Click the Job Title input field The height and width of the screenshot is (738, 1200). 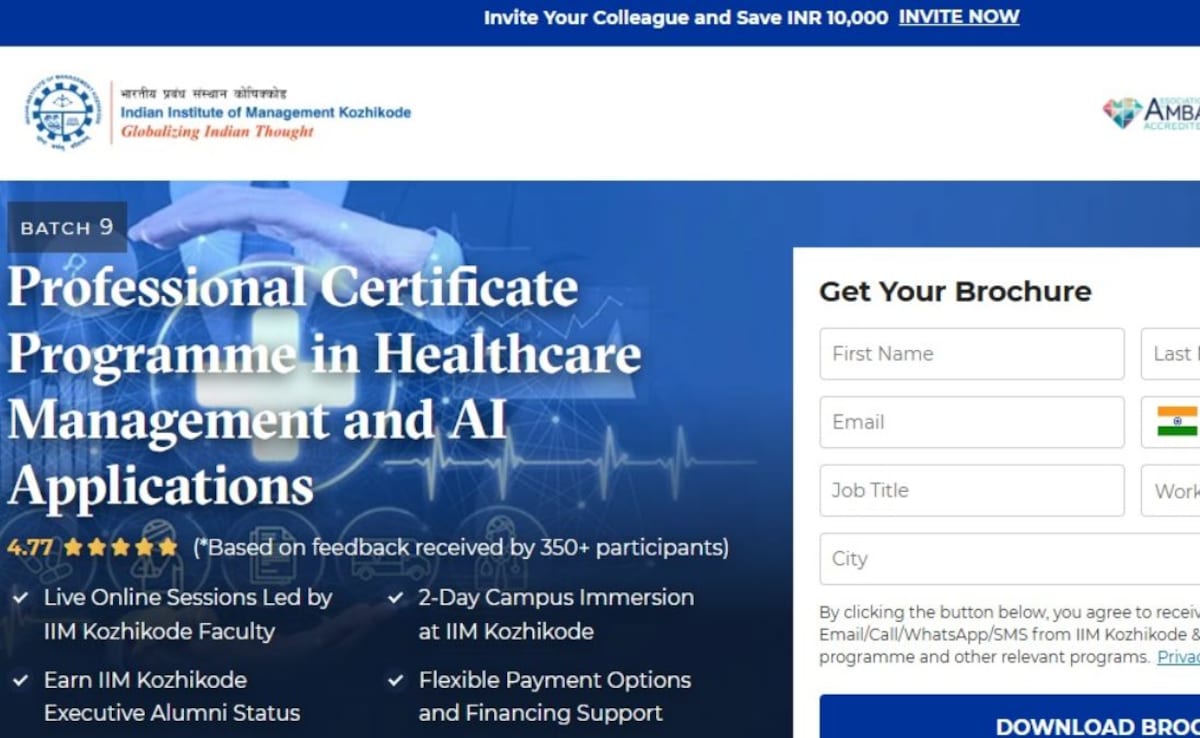[971, 490]
